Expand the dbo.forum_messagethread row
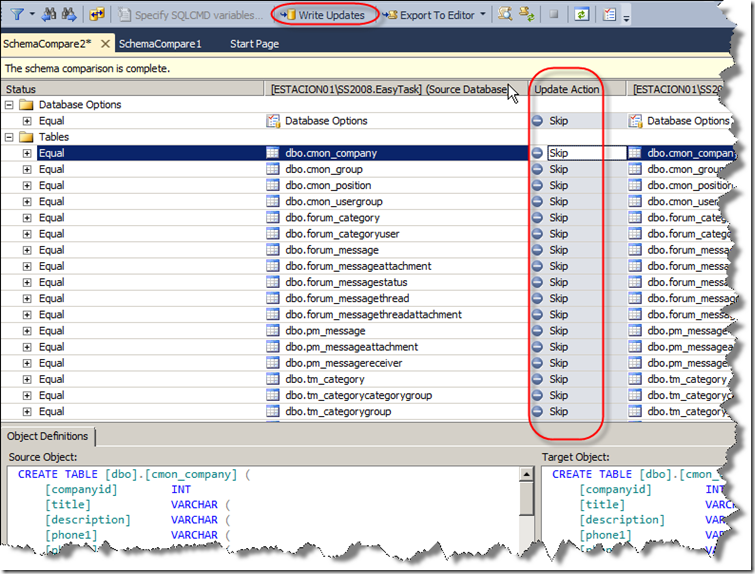The image size is (755, 574). (27, 299)
